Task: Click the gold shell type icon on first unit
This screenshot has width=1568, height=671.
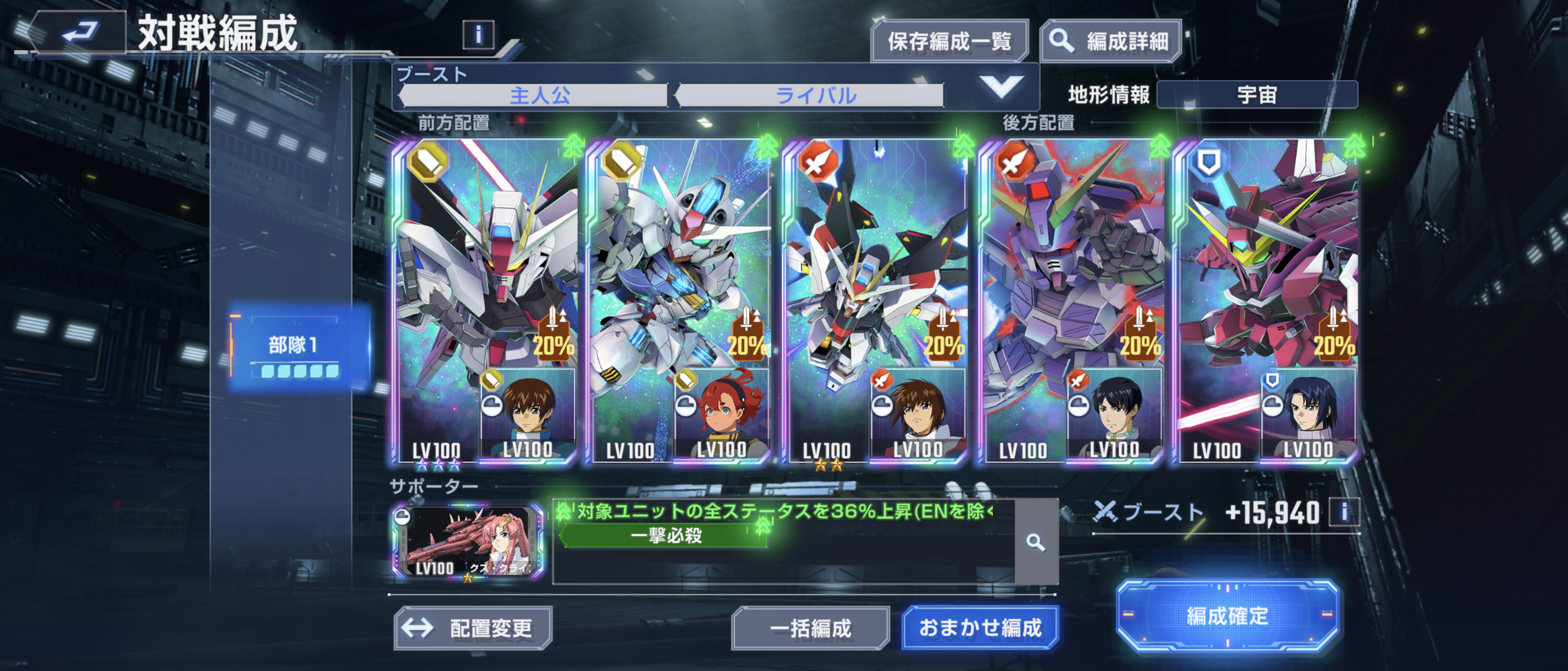Action: click(x=428, y=160)
